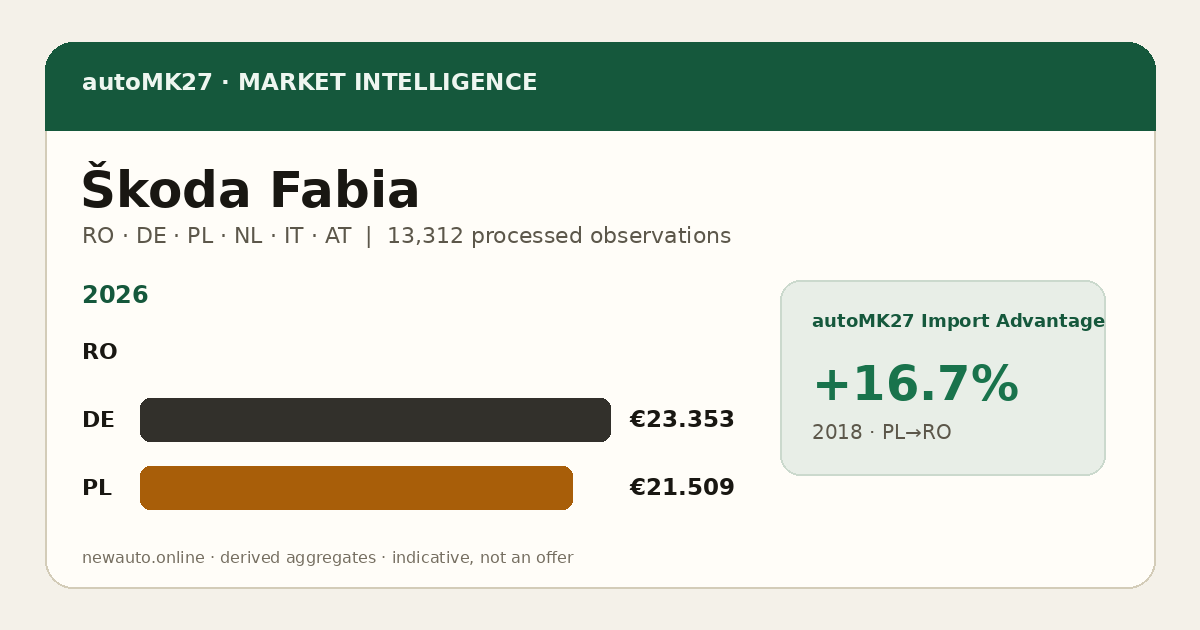Select the €21.509 price value

(682, 488)
